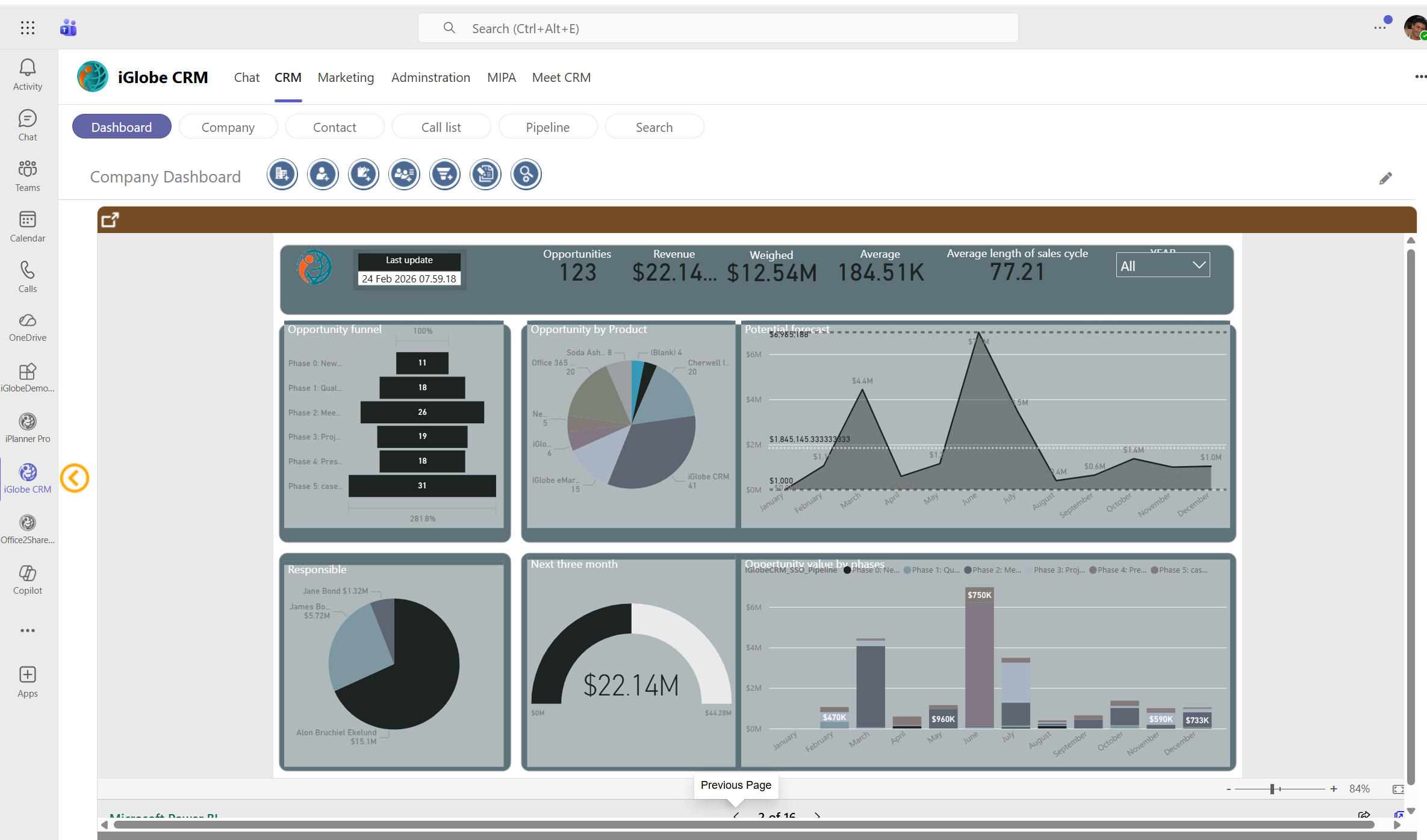
Task: Click the pencil edit icon
Action: tap(1385, 178)
